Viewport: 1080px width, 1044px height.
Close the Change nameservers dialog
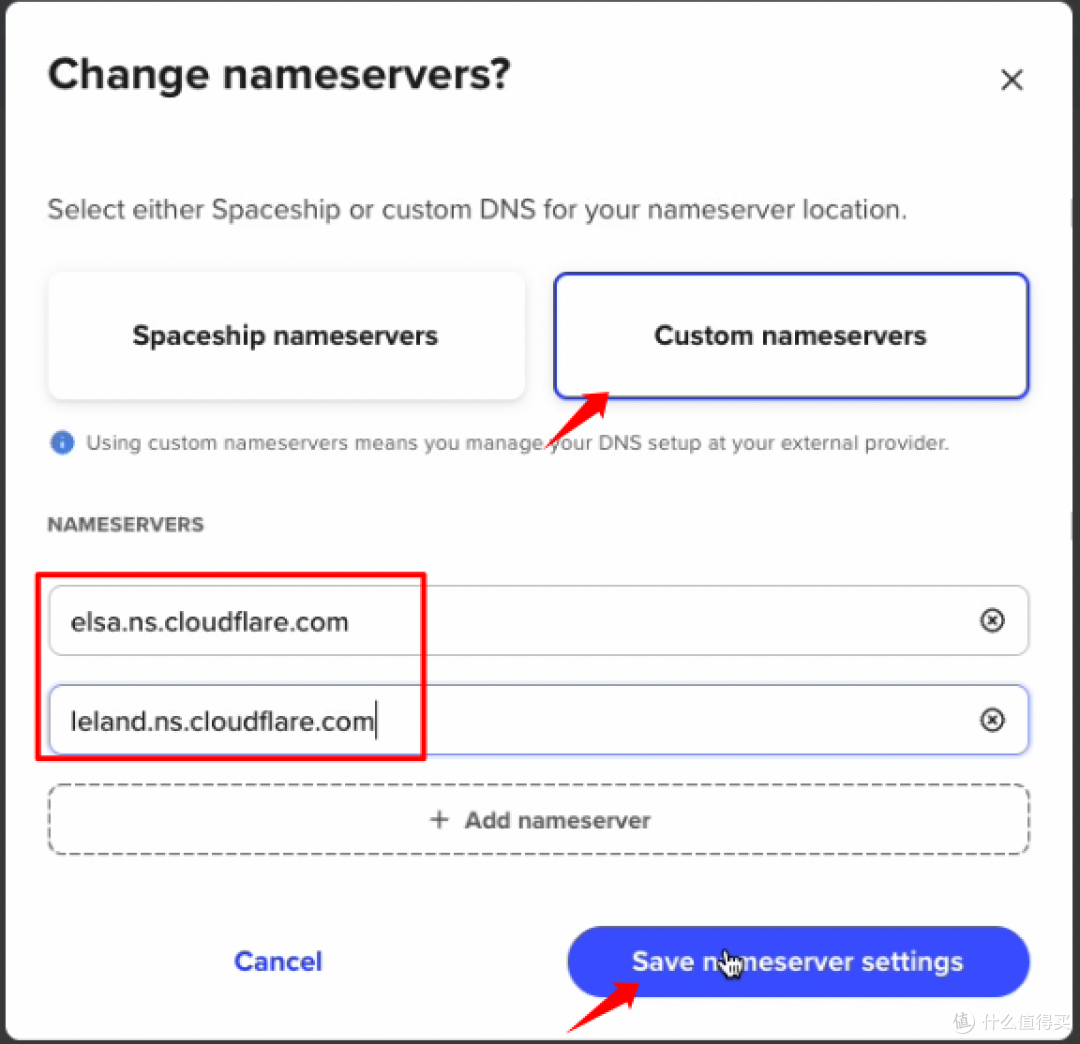(x=1012, y=81)
